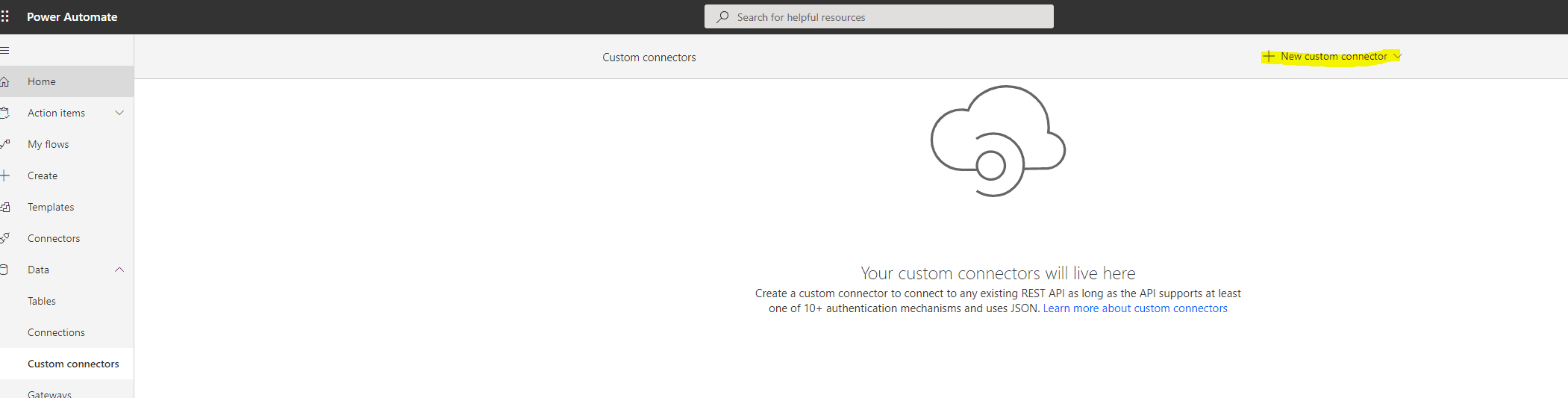The image size is (1568, 398).
Task: Click the Create plus icon
Action: [5, 175]
